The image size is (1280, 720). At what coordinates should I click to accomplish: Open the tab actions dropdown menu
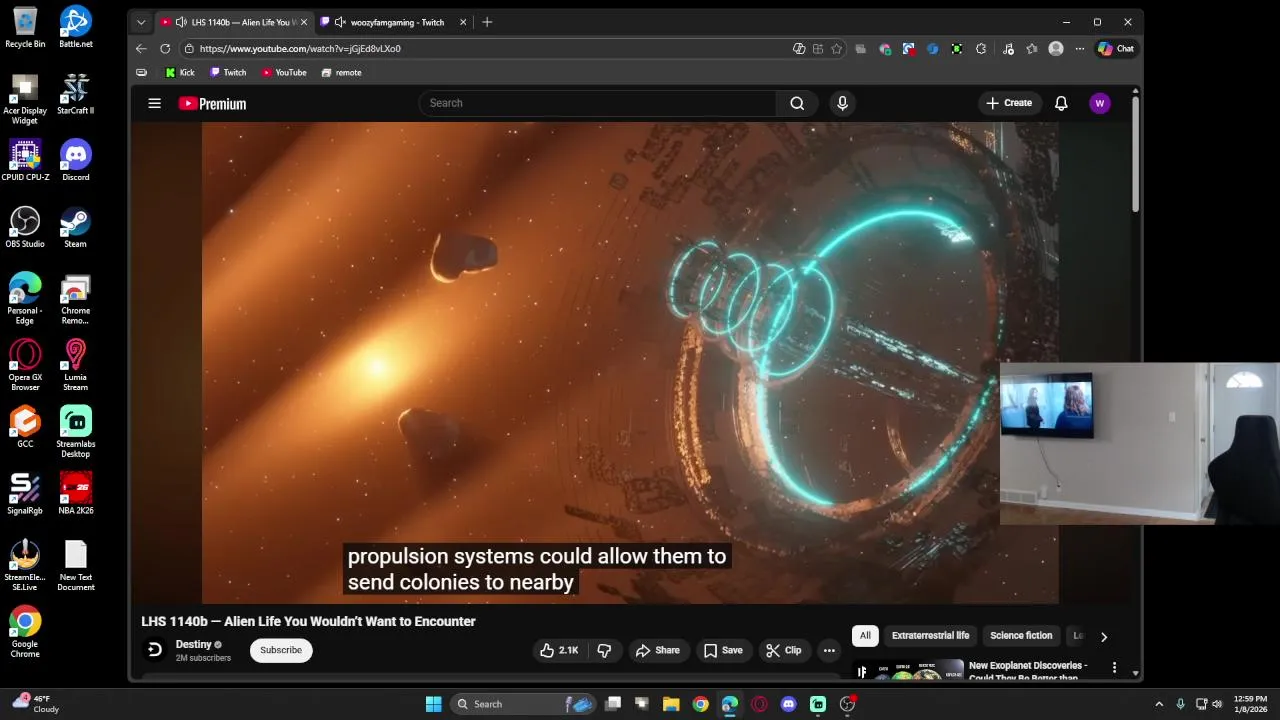pos(141,22)
